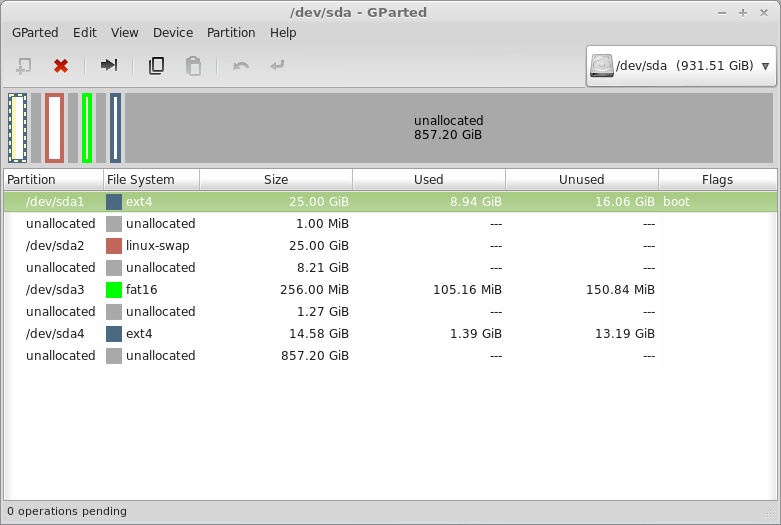Screen dimensions: 781x525
Task: Select the 857.20 GiB unallocated table row
Action: (x=390, y=356)
